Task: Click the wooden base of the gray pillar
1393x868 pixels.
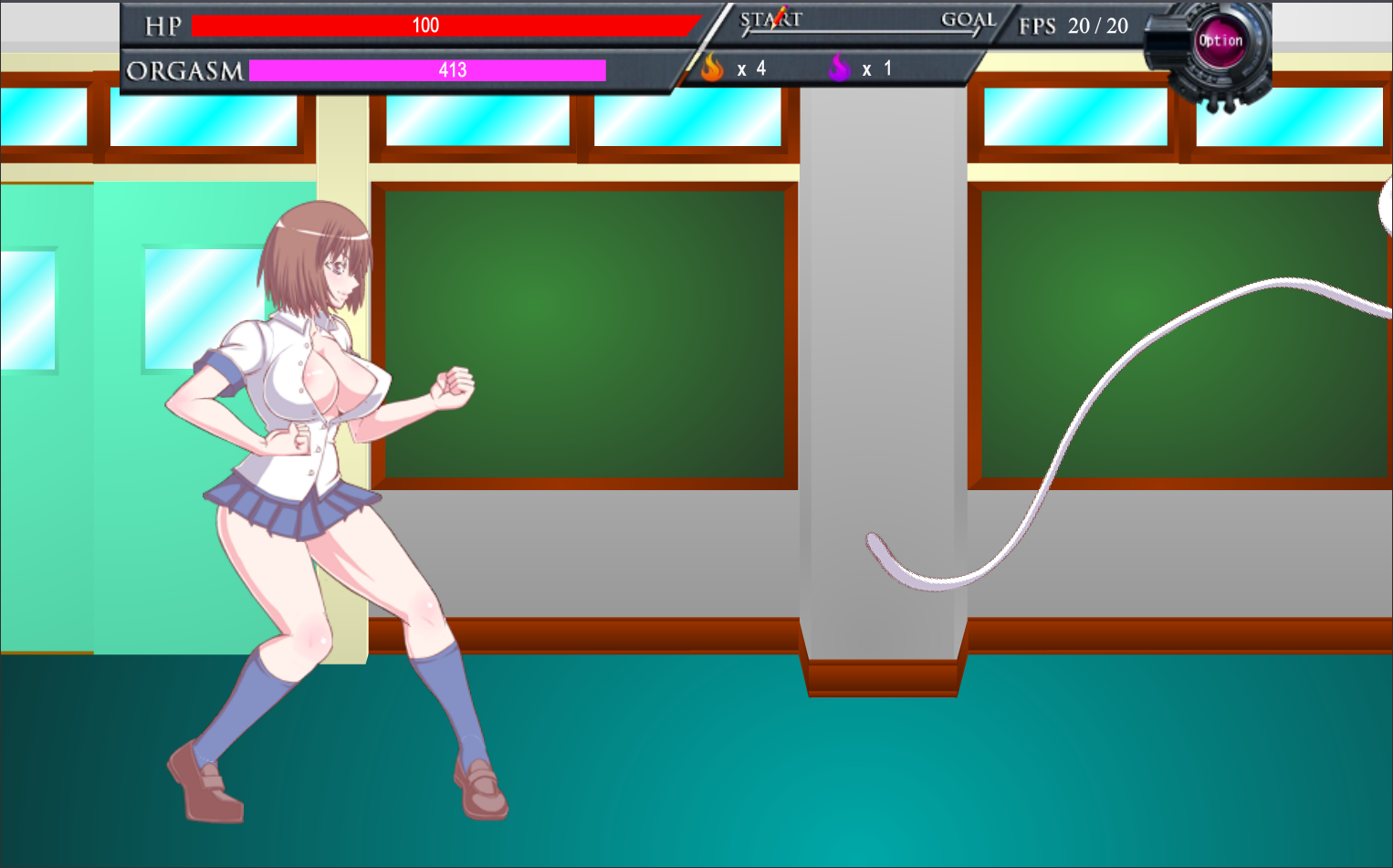Action: (883, 677)
